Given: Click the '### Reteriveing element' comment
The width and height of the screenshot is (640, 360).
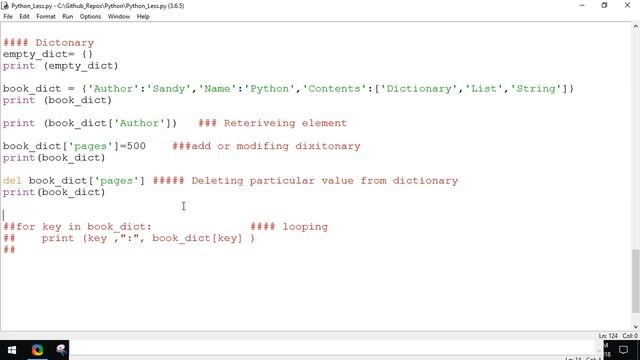Looking at the screenshot, I should pos(273,123).
